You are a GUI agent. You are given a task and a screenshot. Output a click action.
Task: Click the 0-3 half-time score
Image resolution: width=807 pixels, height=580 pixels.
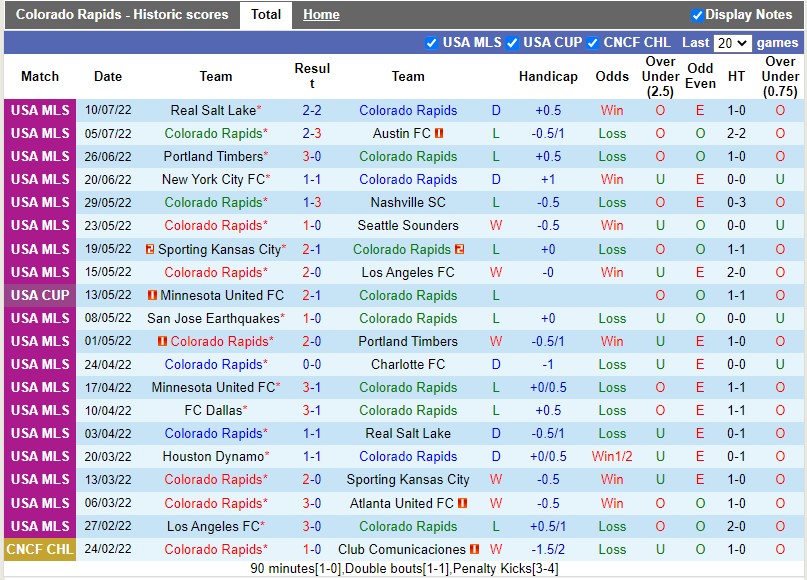pyautogui.click(x=736, y=202)
